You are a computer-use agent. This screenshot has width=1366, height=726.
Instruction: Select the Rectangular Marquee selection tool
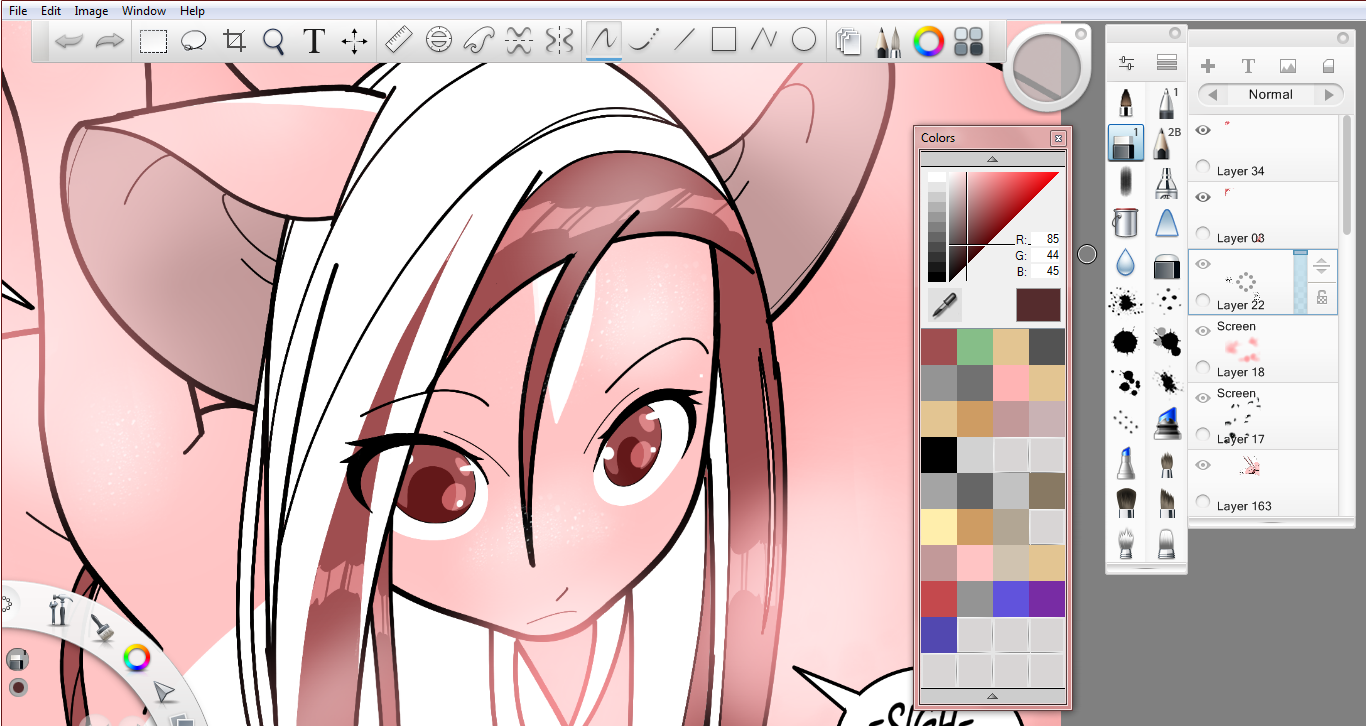coord(153,41)
